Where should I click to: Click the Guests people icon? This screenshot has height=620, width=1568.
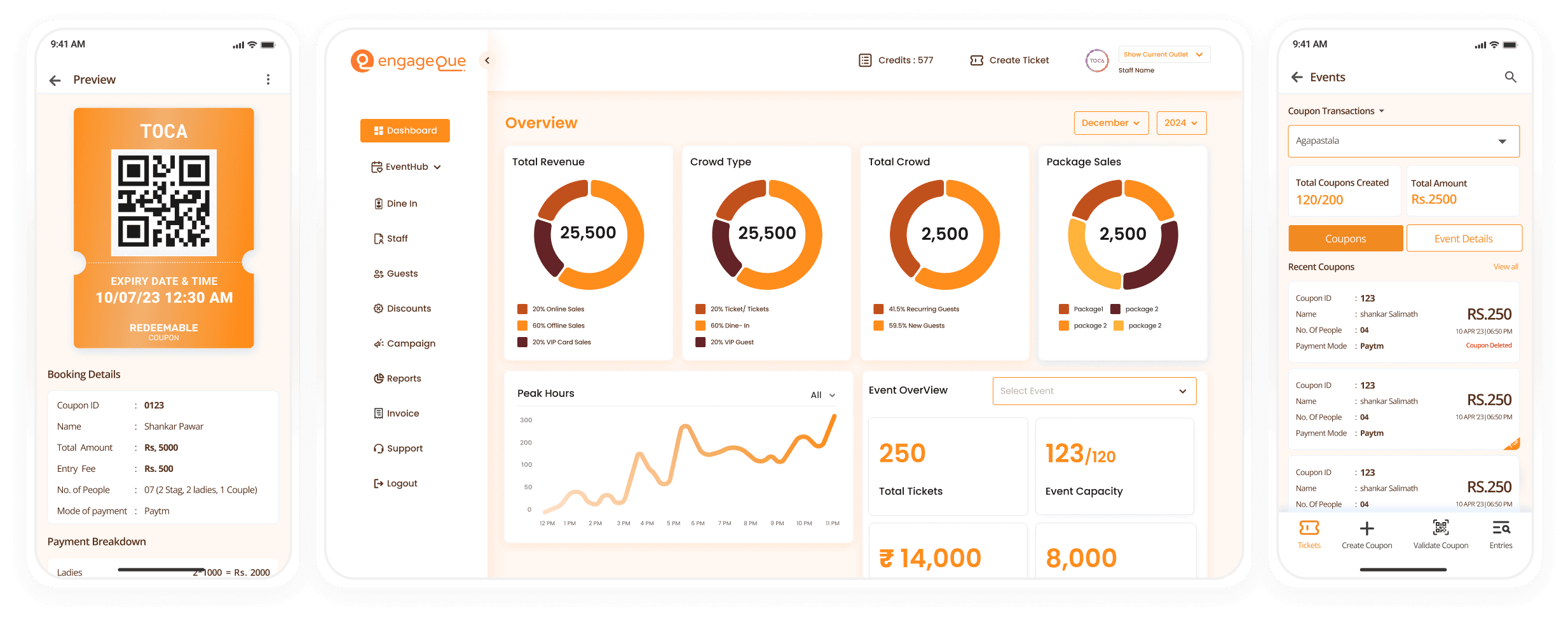point(378,273)
